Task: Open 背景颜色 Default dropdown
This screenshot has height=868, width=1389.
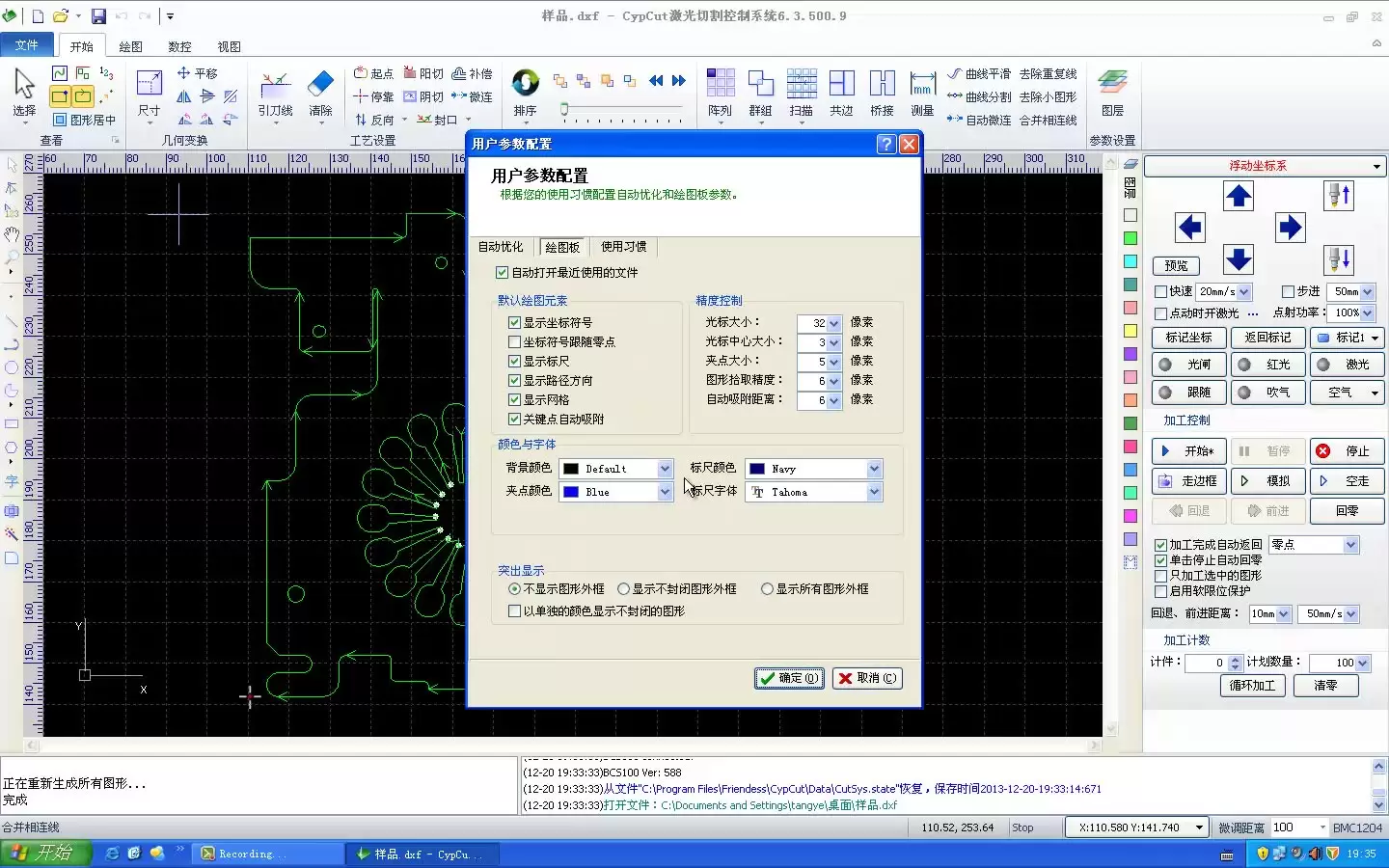Action: (665, 469)
